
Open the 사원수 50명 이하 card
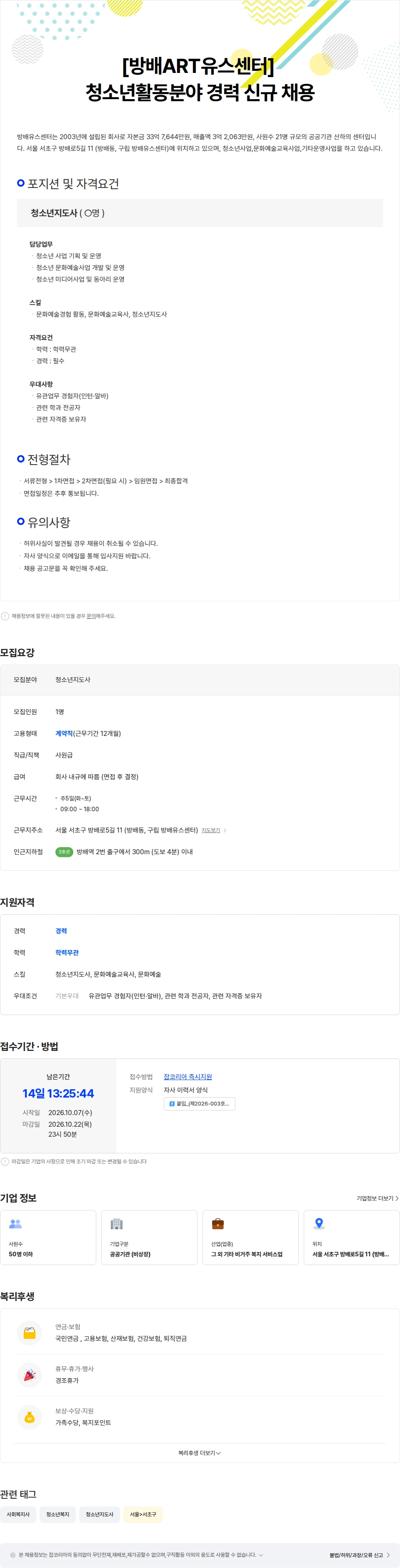coord(48,1238)
